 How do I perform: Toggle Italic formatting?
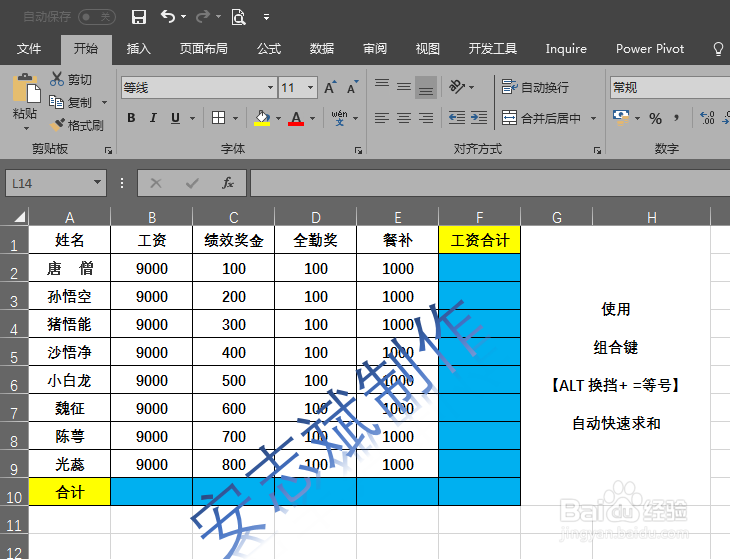tap(153, 118)
